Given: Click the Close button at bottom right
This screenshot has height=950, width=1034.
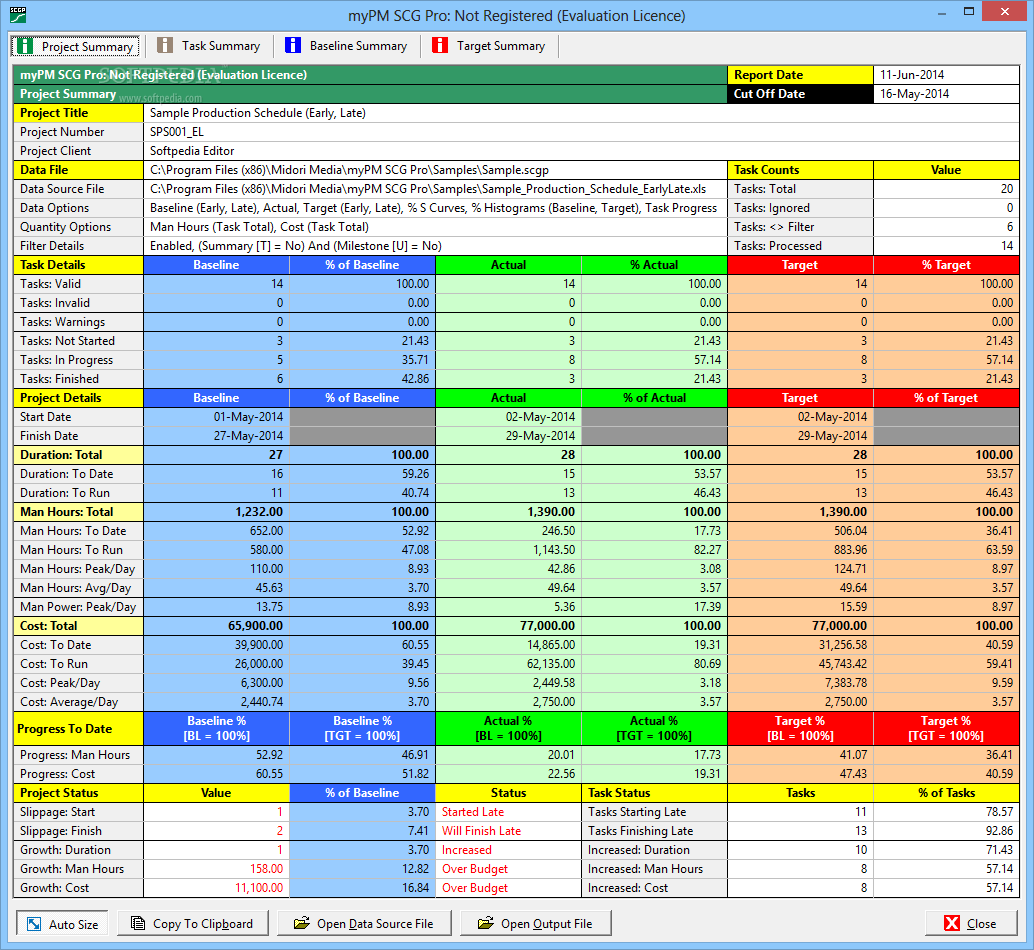Looking at the screenshot, I should (x=971, y=924).
